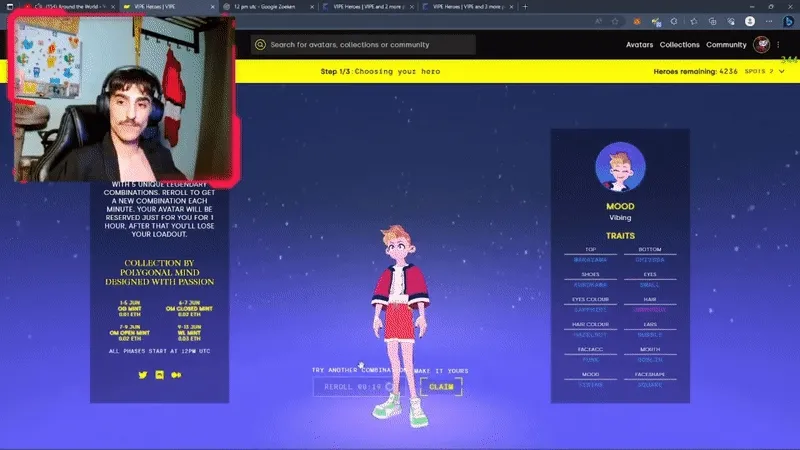The width and height of the screenshot is (800, 450).
Task: Open the Collections menu
Action: click(679, 45)
